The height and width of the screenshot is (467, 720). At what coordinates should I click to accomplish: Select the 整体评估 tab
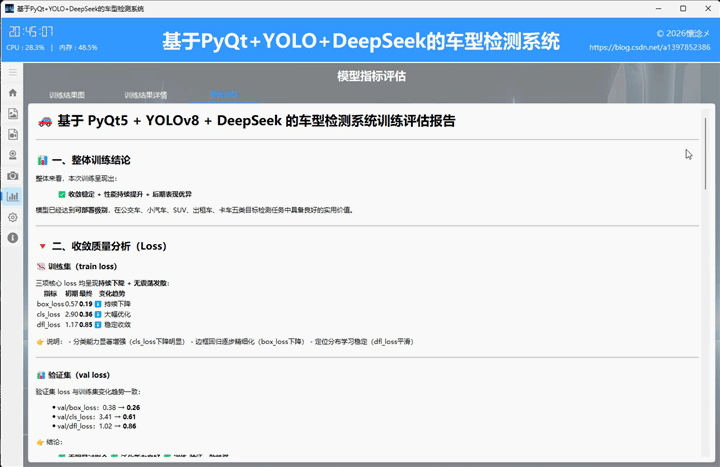(x=224, y=95)
